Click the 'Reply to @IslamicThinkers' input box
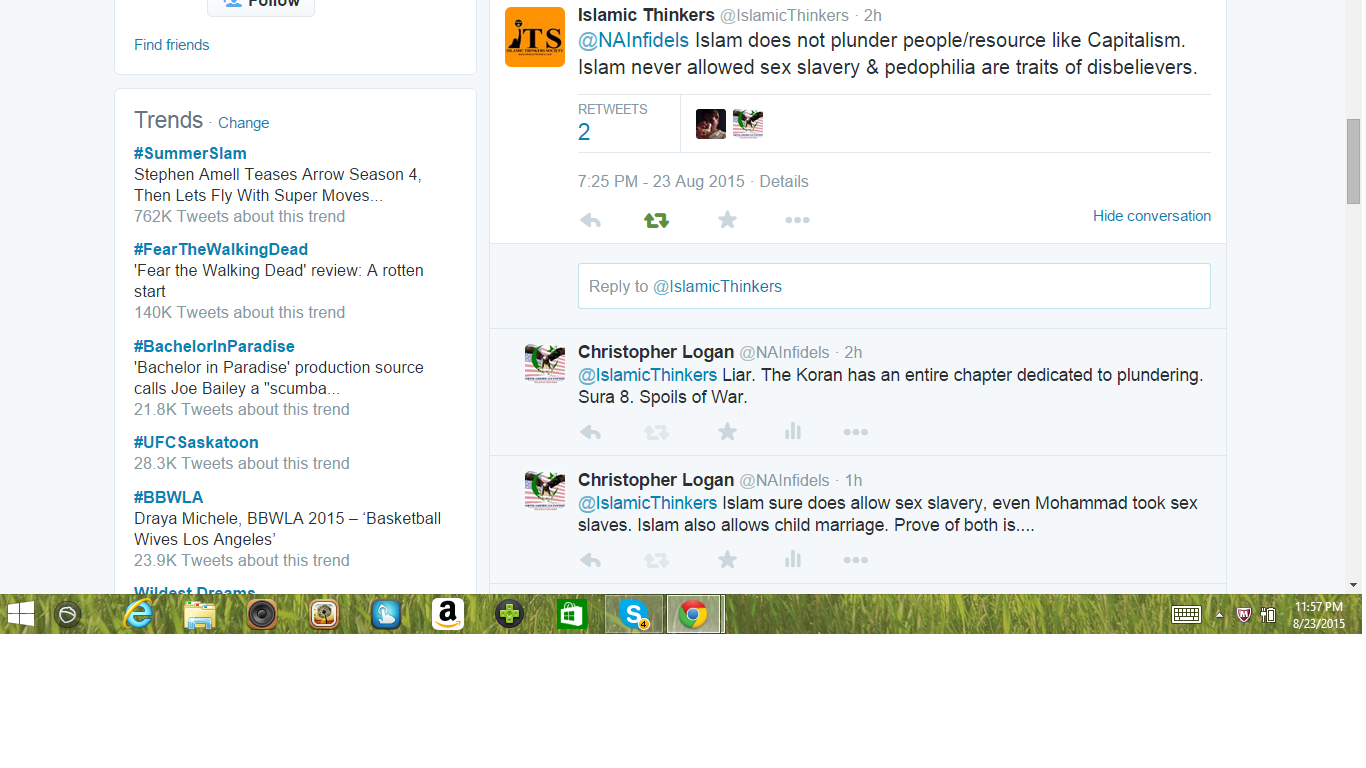 (x=894, y=286)
